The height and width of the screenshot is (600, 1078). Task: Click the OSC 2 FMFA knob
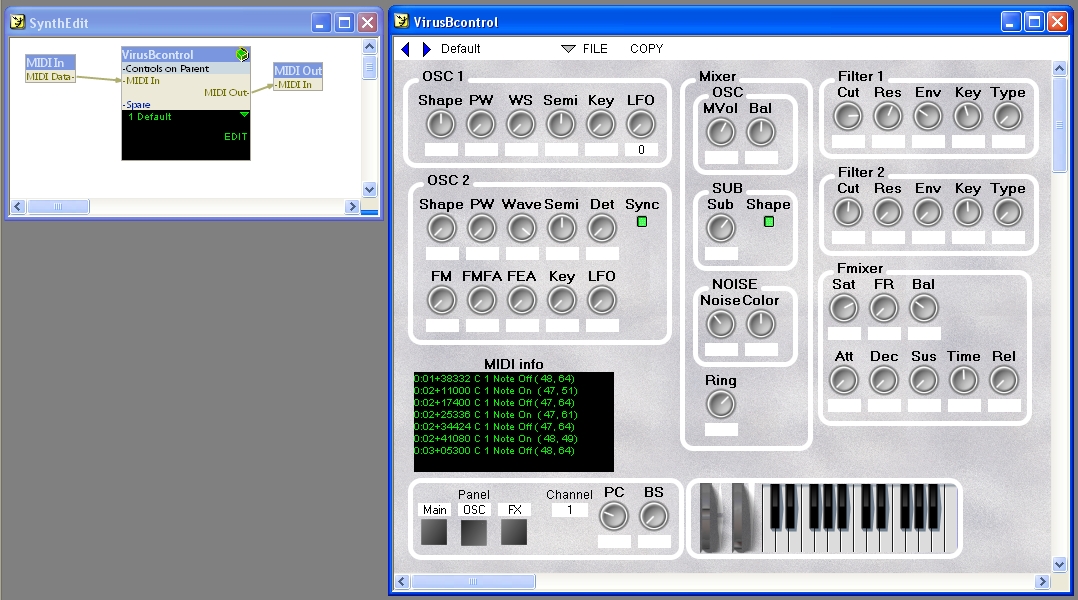tap(481, 300)
